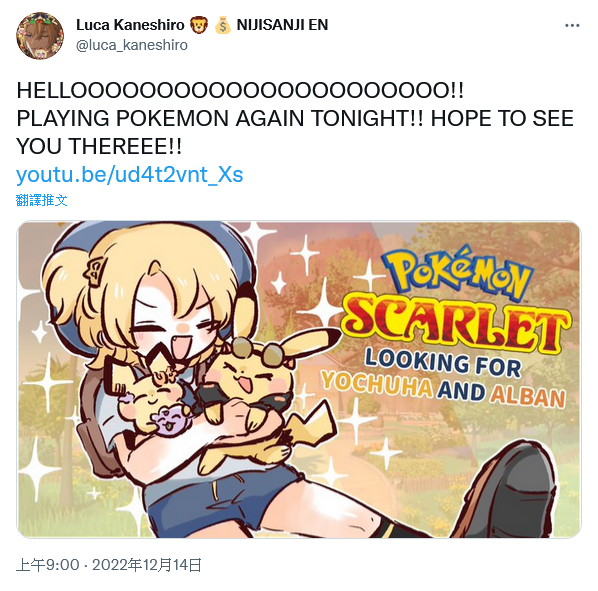Viewport: 598px width, 591px height.
Task: Click the NIJISANJI EN text in name
Action: click(282, 25)
